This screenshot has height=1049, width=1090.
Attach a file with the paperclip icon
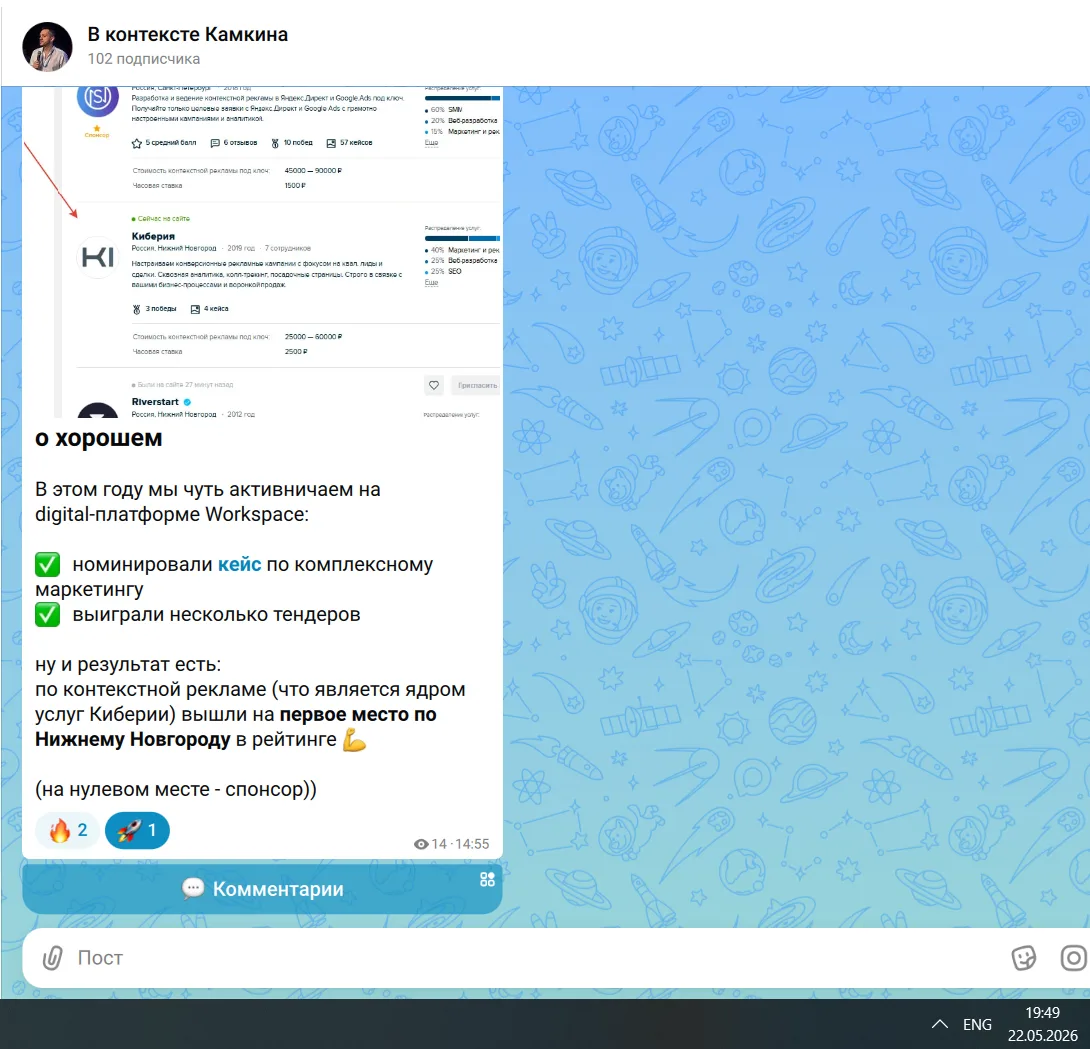tap(52, 958)
